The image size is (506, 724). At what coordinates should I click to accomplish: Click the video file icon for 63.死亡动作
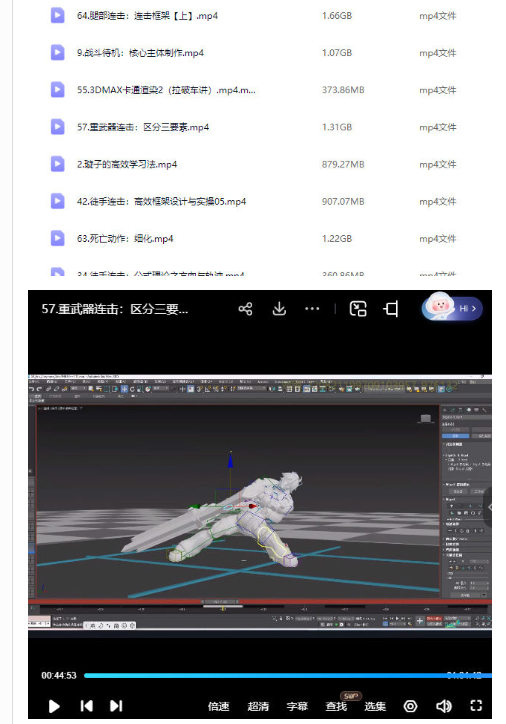pos(57,238)
